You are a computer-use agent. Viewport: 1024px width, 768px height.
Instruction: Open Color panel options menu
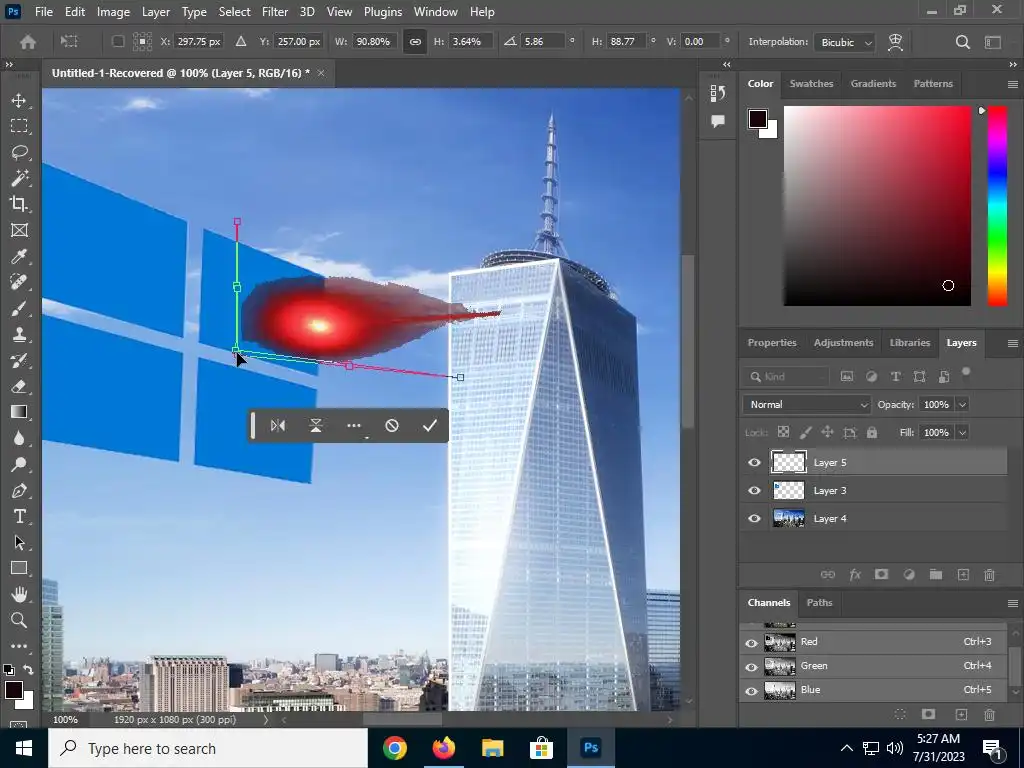tap(1012, 84)
